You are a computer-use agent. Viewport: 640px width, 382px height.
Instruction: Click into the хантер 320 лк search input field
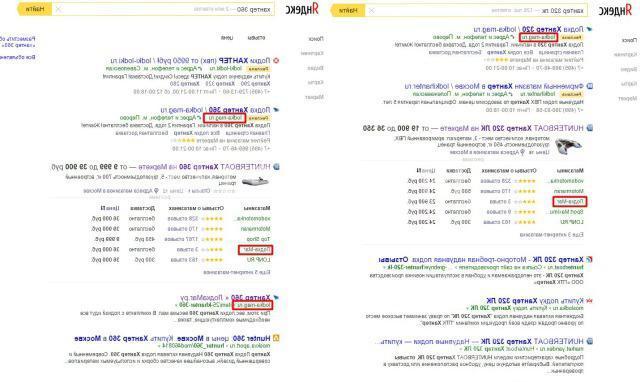(x=482, y=10)
